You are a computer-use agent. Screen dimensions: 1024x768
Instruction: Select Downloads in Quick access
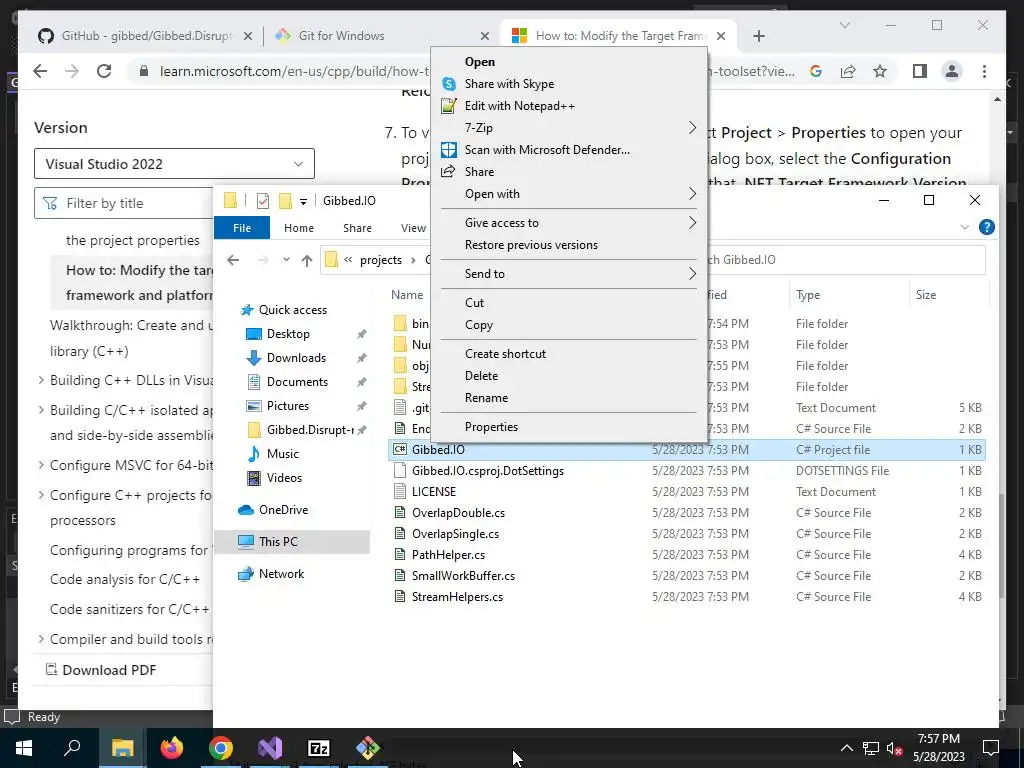(x=296, y=358)
